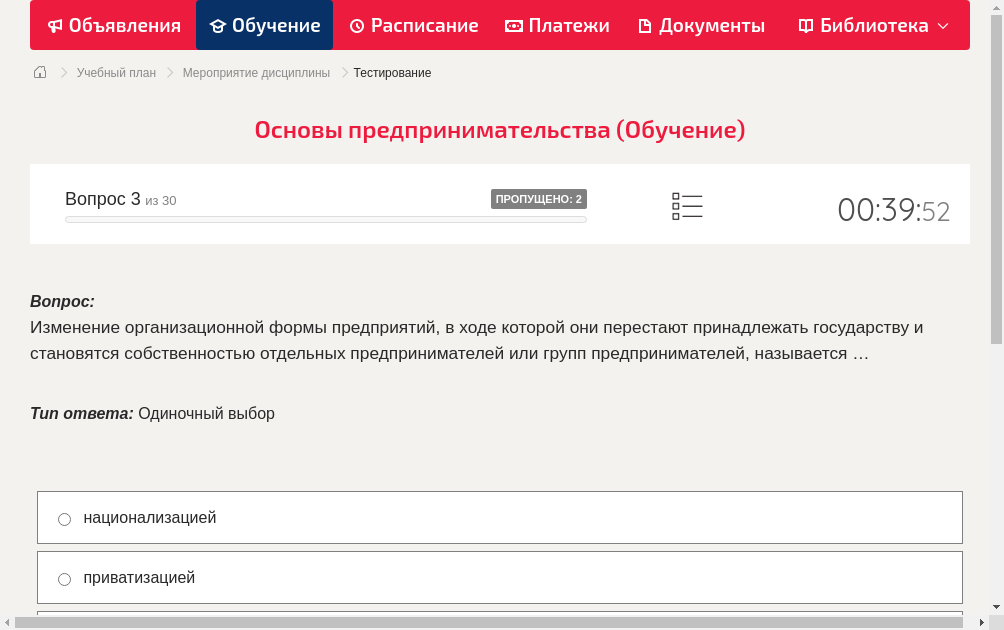This screenshot has width=1004, height=630.
Task: Expand the Библиотека dropdown chevron
Action: point(940,25)
